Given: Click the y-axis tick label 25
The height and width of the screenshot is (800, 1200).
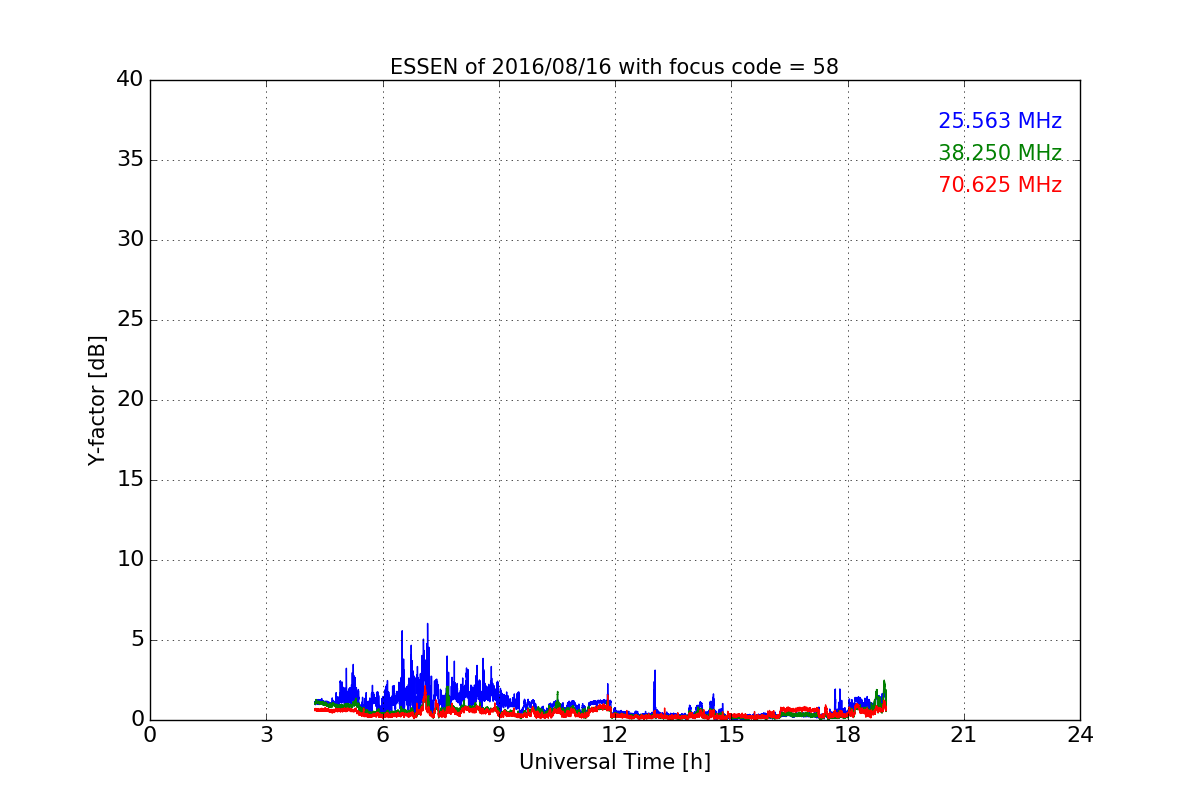Looking at the screenshot, I should click(x=130, y=320).
